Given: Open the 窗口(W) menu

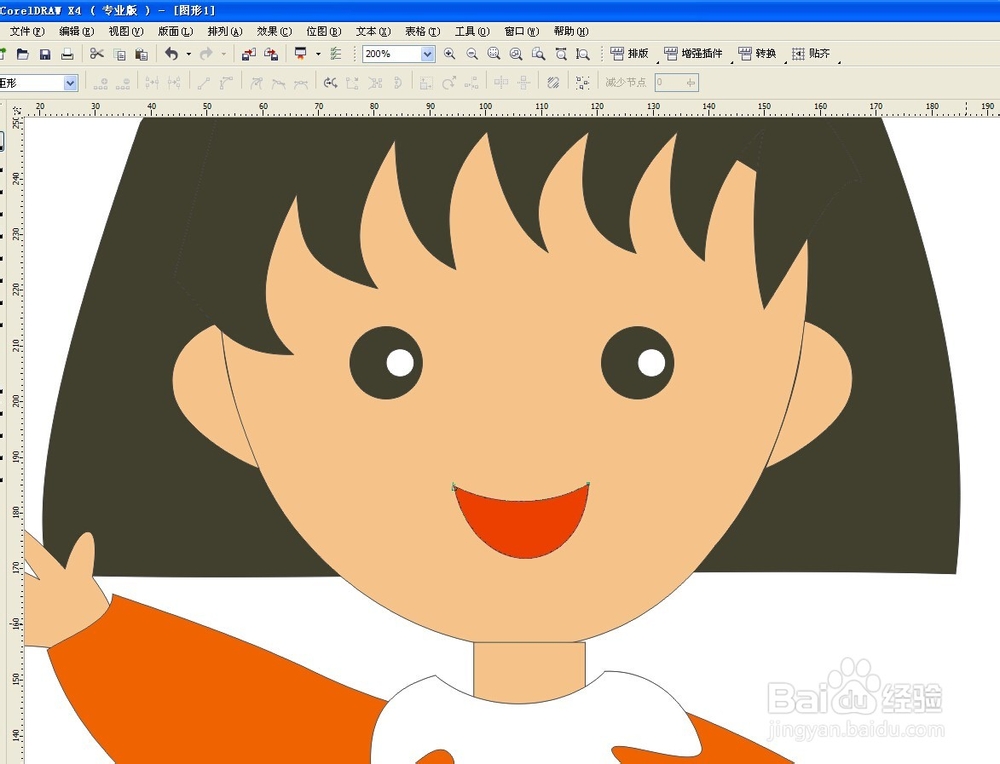Looking at the screenshot, I should point(521,31).
